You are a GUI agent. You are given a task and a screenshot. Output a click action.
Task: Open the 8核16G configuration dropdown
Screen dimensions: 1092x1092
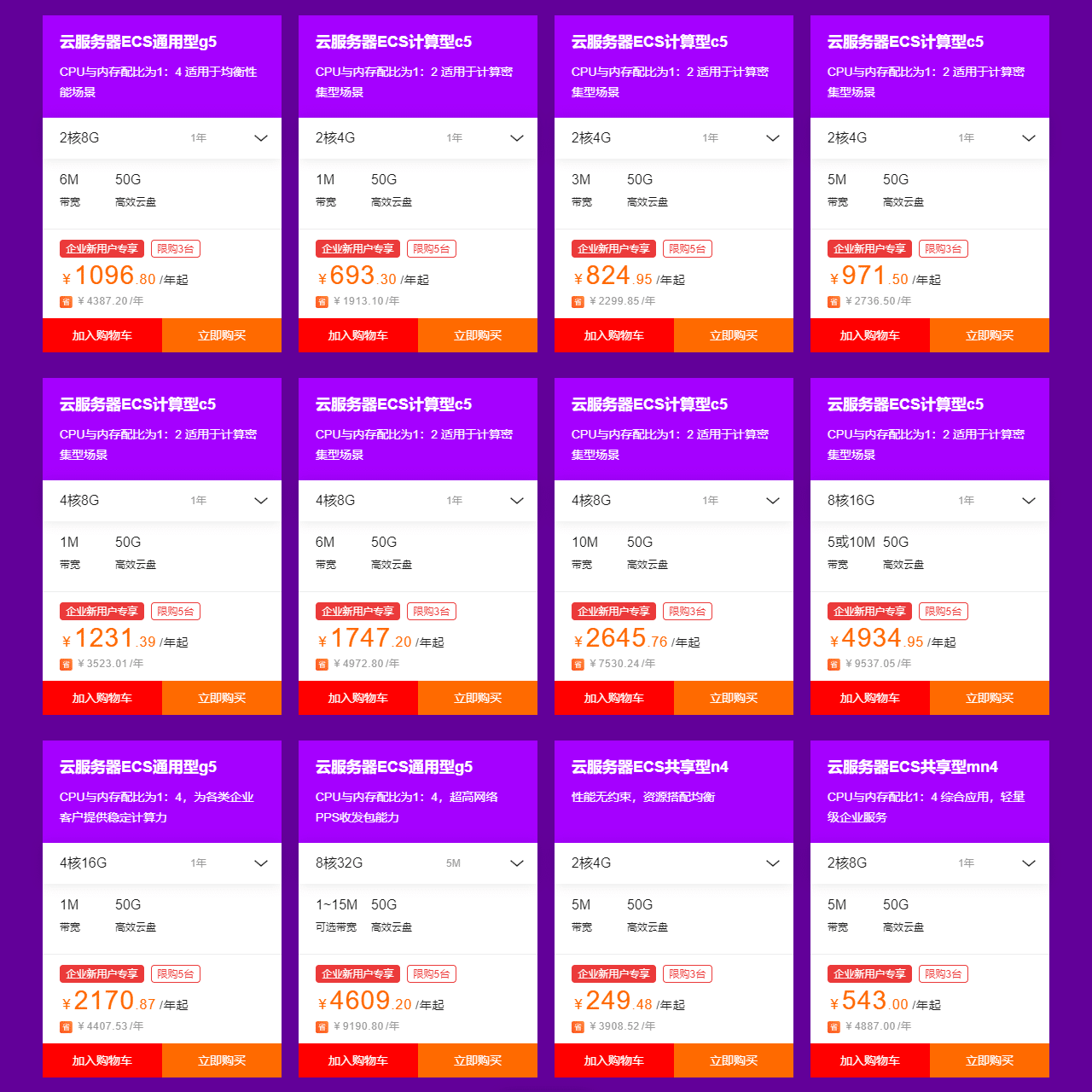pyautogui.click(x=930, y=501)
